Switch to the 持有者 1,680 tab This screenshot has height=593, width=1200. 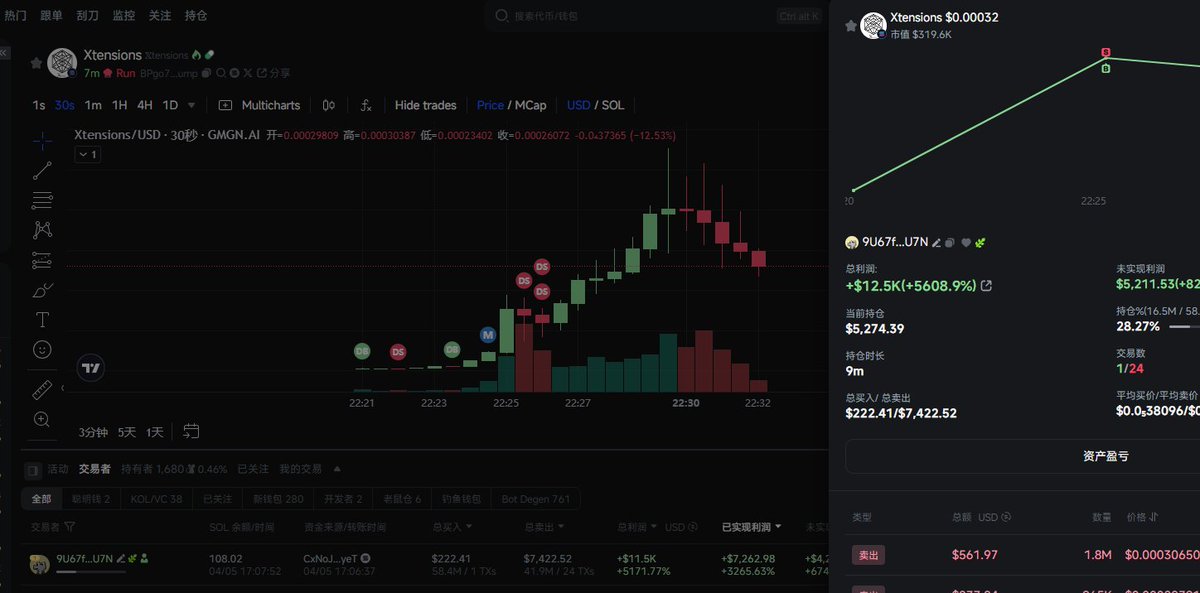coord(151,468)
